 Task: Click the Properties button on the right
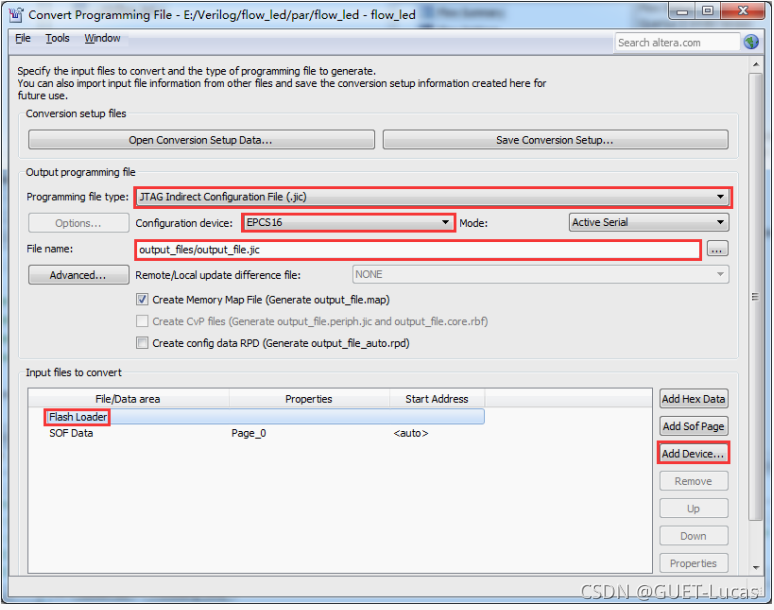pyautogui.click(x=694, y=563)
